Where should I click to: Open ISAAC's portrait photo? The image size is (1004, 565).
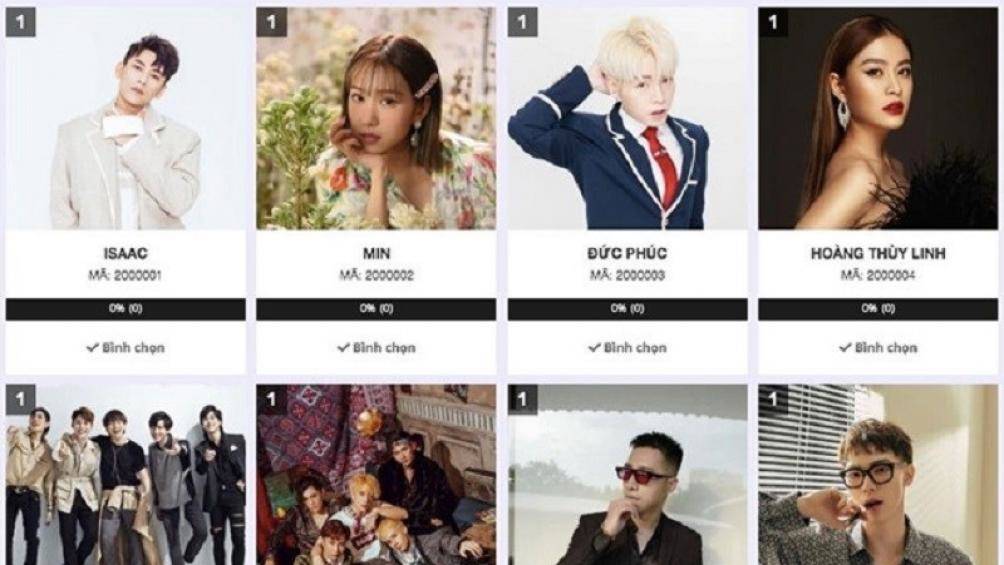(126, 119)
